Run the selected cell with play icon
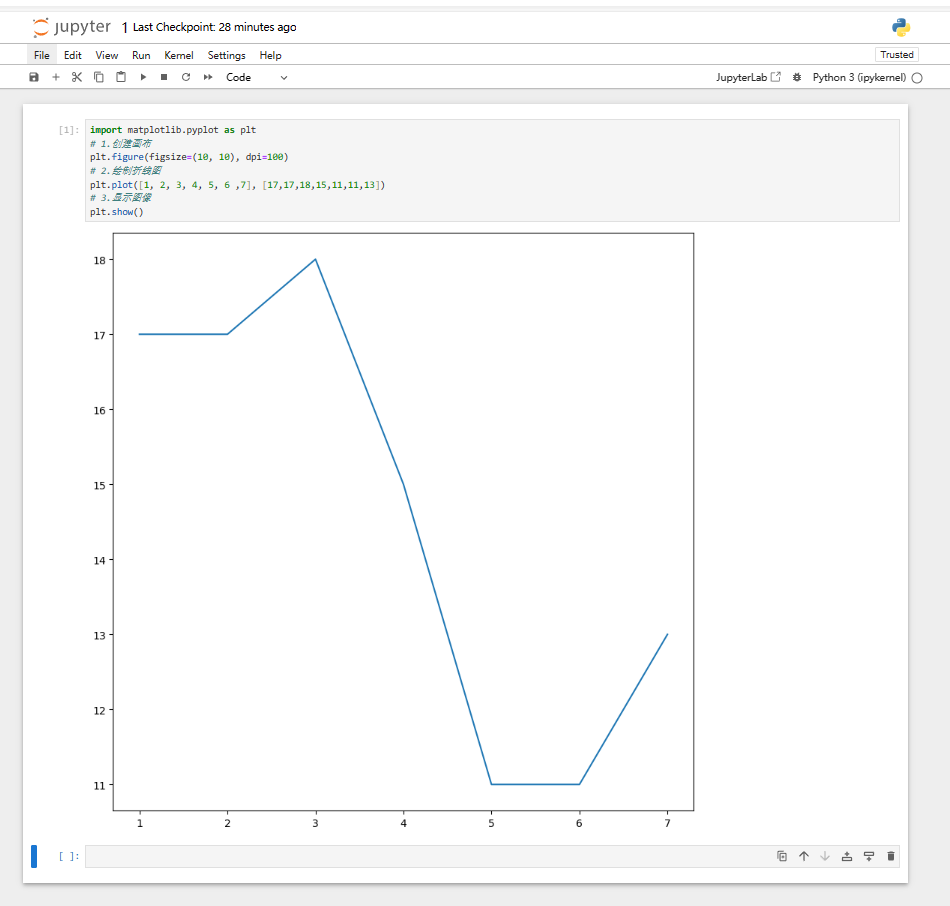Screen dimensions: 950x906 click(143, 77)
